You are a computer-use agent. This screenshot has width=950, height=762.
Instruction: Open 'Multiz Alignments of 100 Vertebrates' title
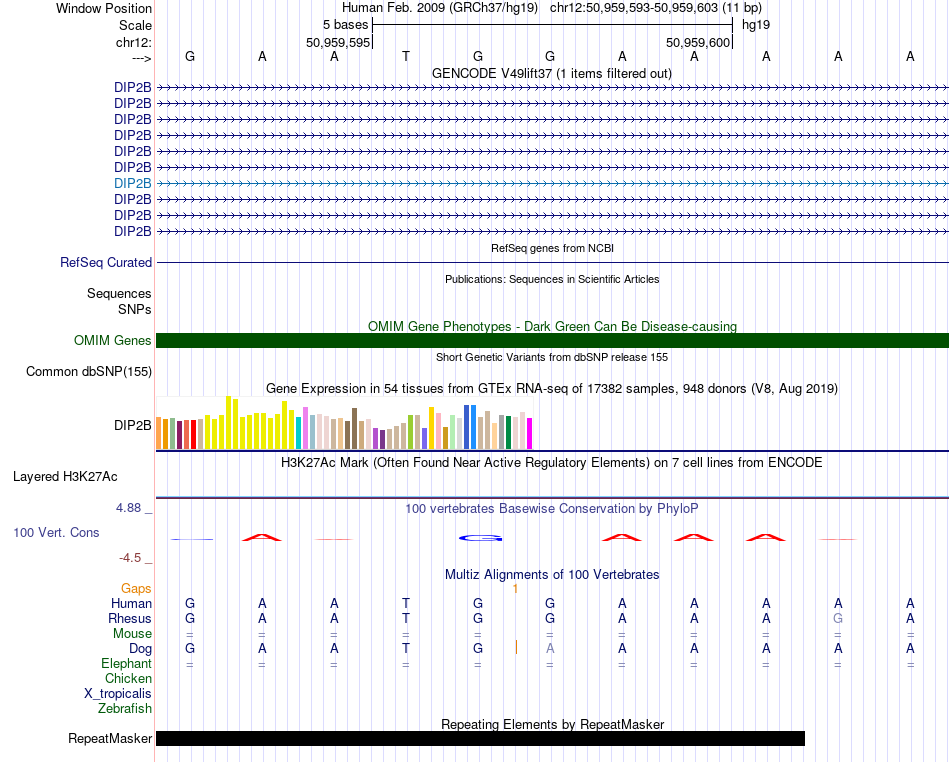[x=551, y=574]
